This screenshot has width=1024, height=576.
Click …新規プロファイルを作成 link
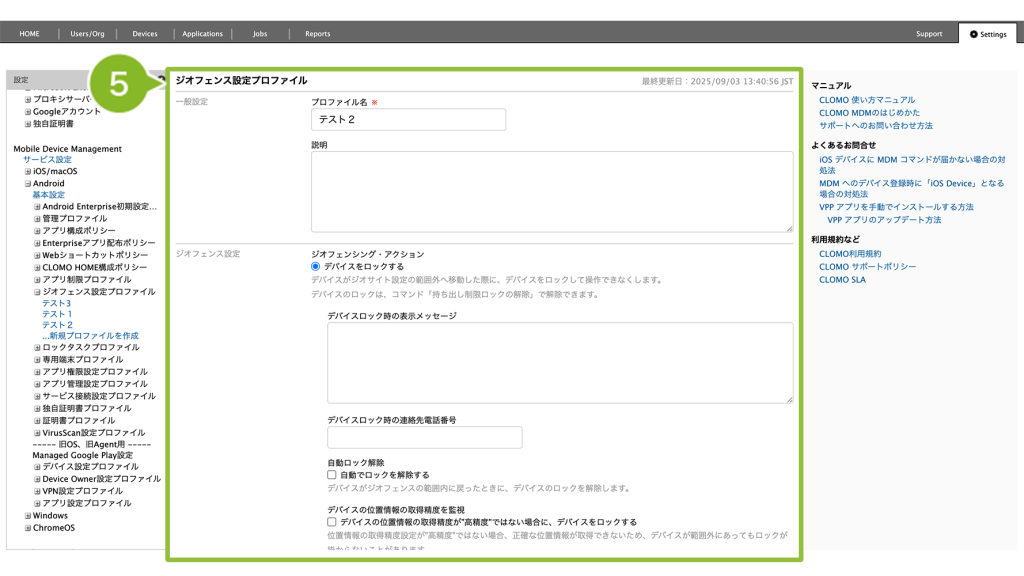tap(90, 336)
